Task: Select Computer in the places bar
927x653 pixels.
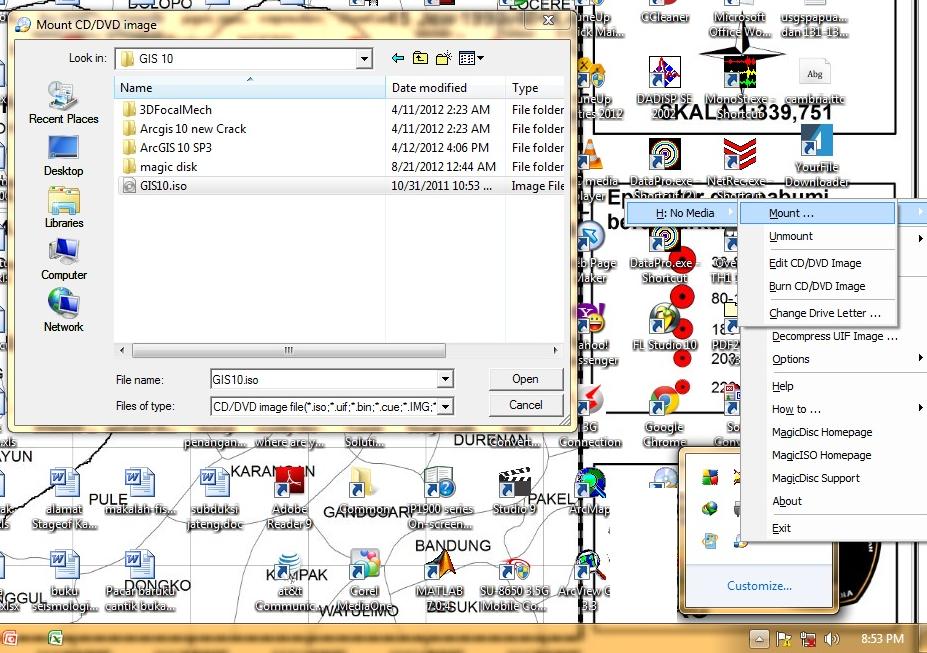Action: [63, 259]
